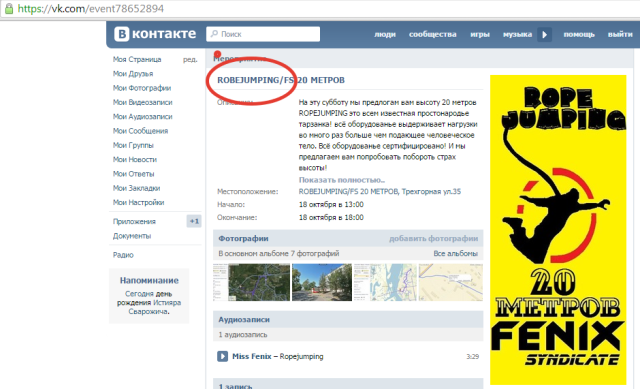This screenshot has height=389, width=640.
Task: Open Мои Друзья in sidebar
Action: 133,73
